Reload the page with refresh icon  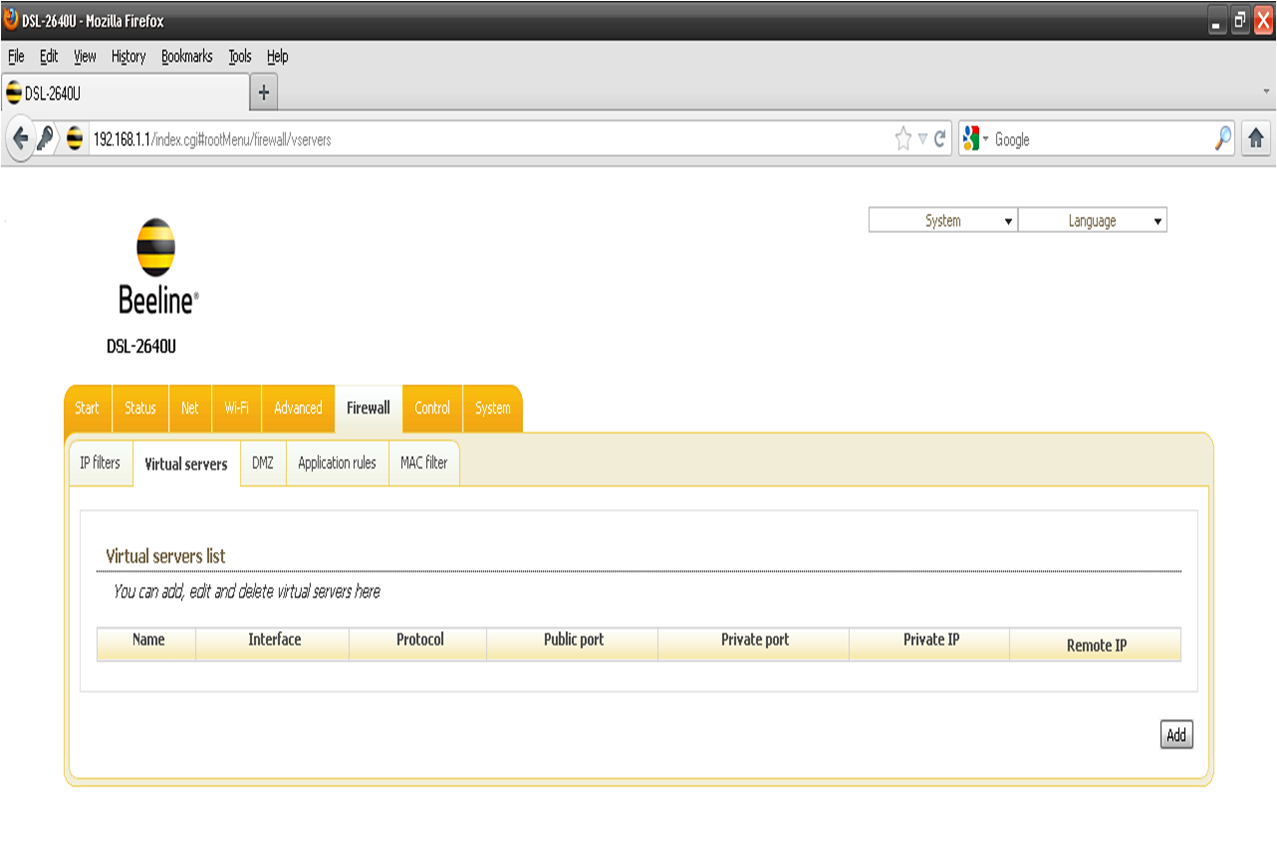click(x=940, y=140)
